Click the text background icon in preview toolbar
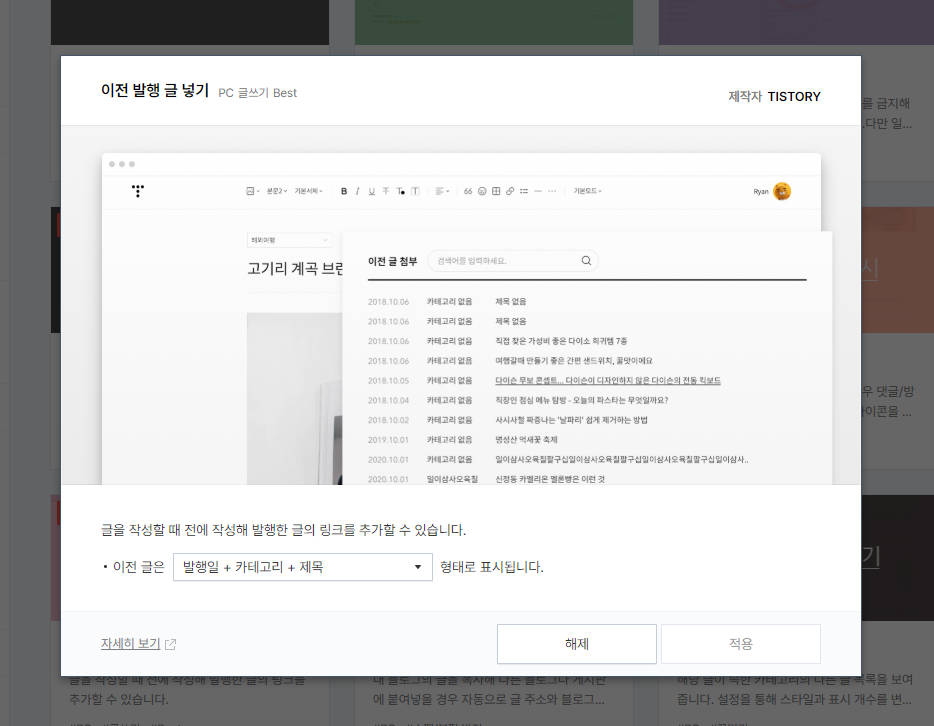Screen dimensions: 934x726 (415, 191)
